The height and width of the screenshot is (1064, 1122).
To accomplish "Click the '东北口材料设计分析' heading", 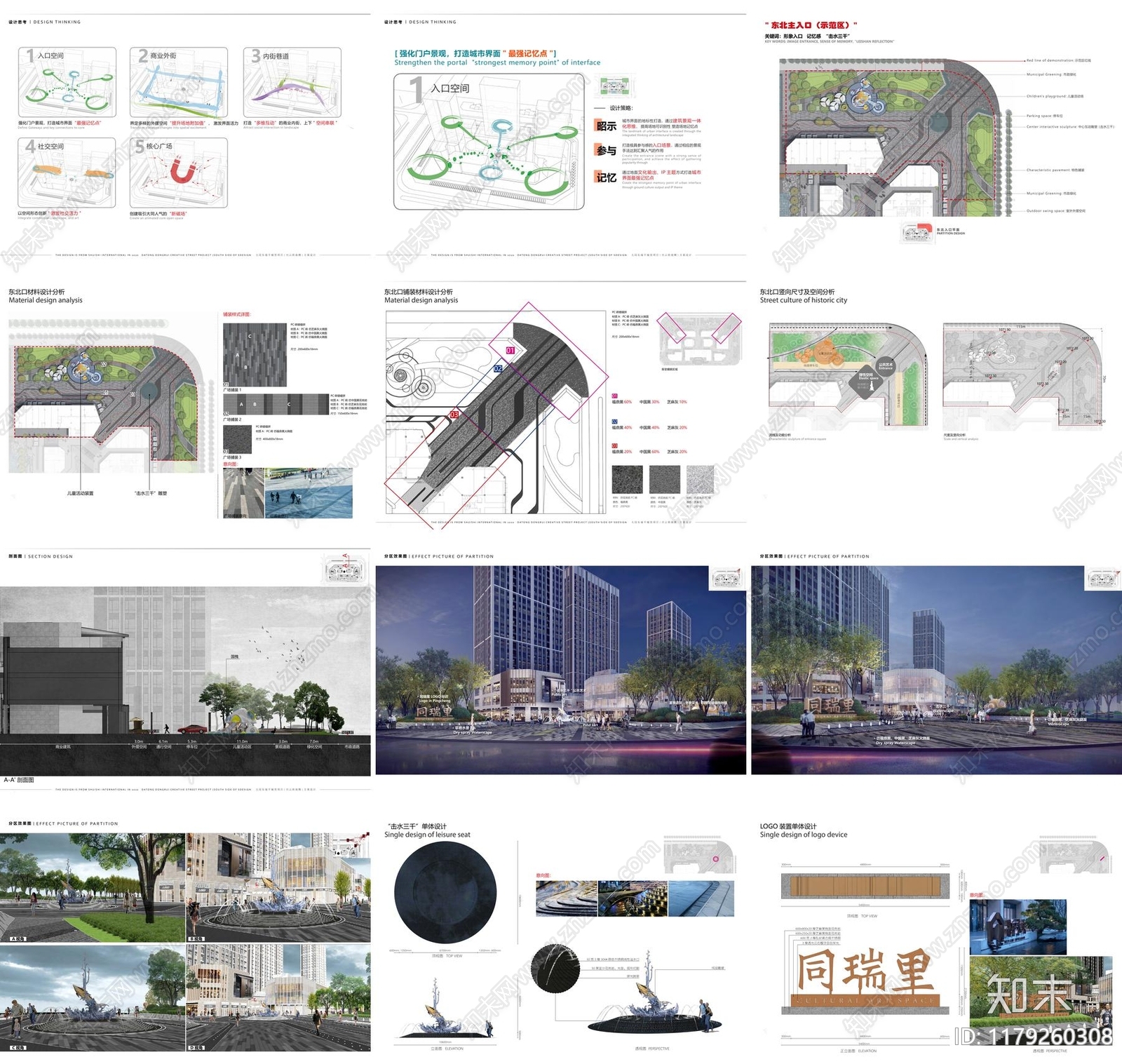I will tap(36, 292).
